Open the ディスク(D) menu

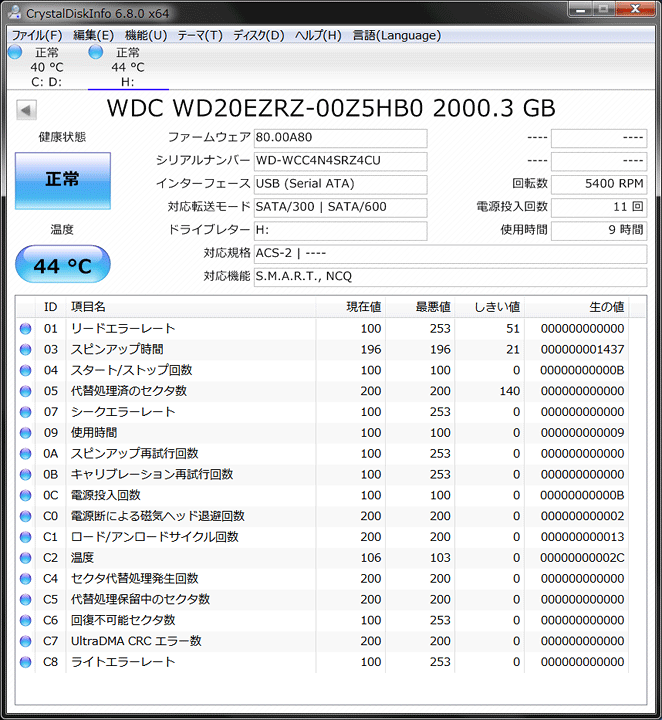pos(259,35)
